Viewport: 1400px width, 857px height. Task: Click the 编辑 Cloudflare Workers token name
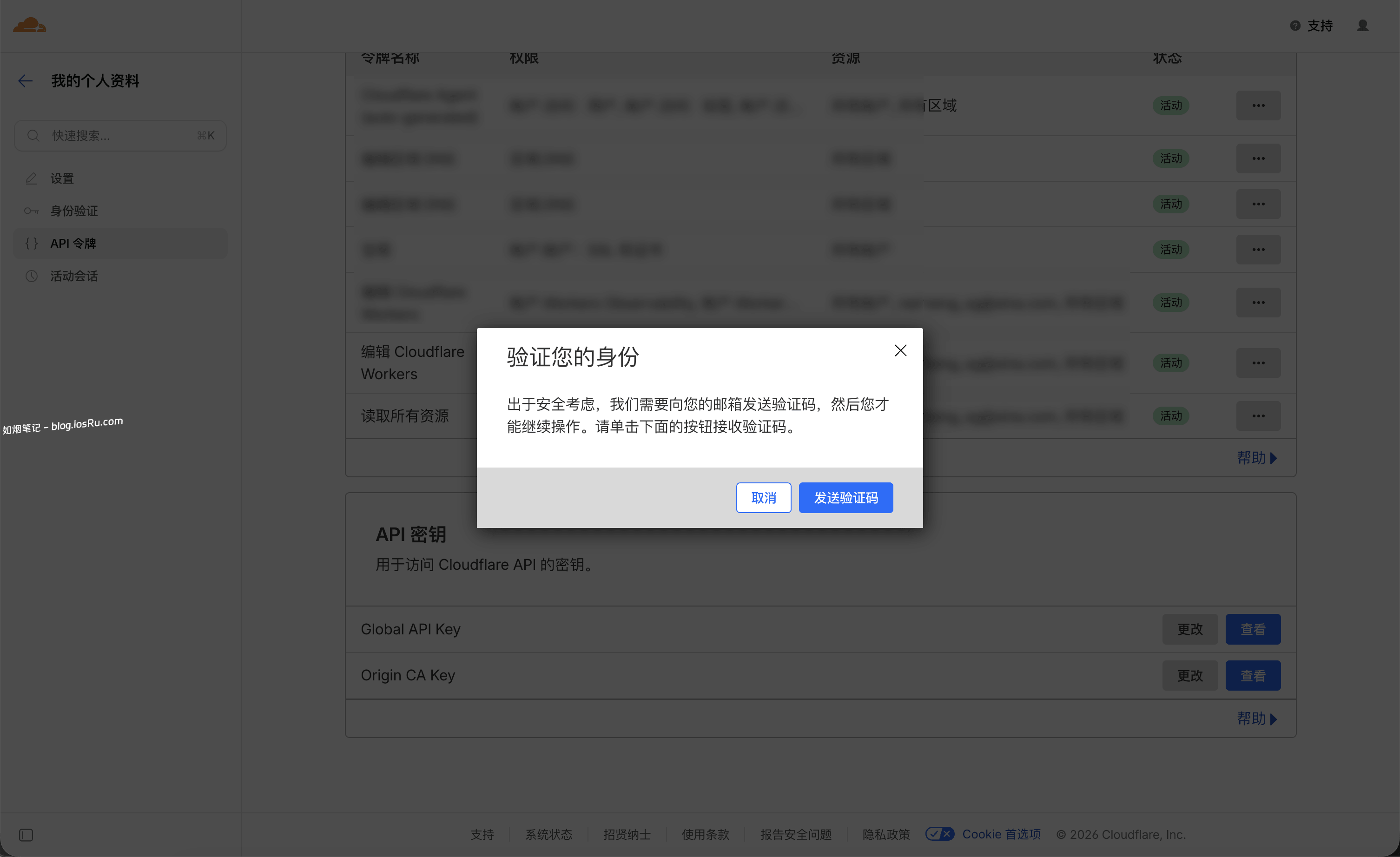[412, 363]
